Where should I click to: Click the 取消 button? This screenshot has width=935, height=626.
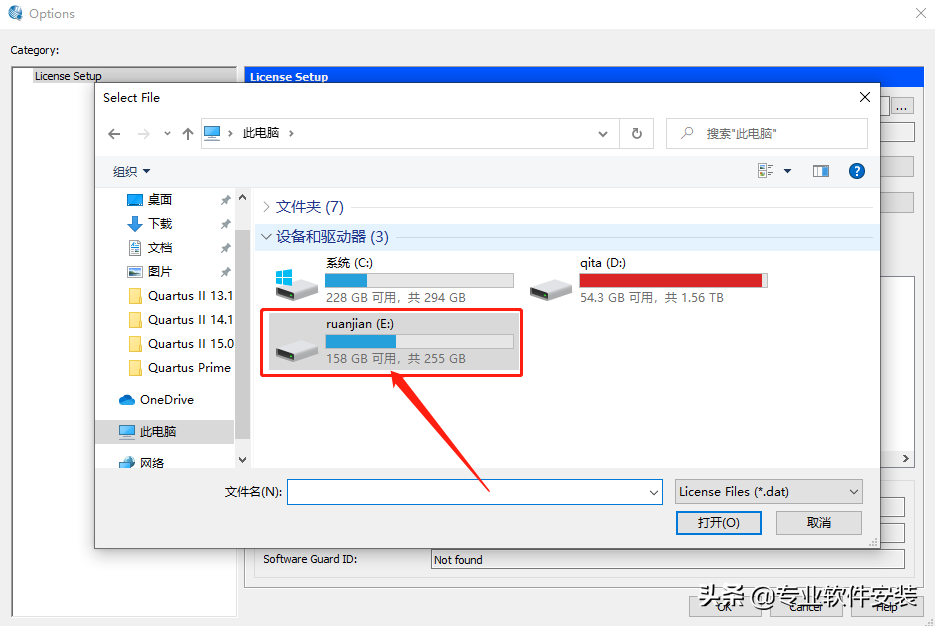819,523
